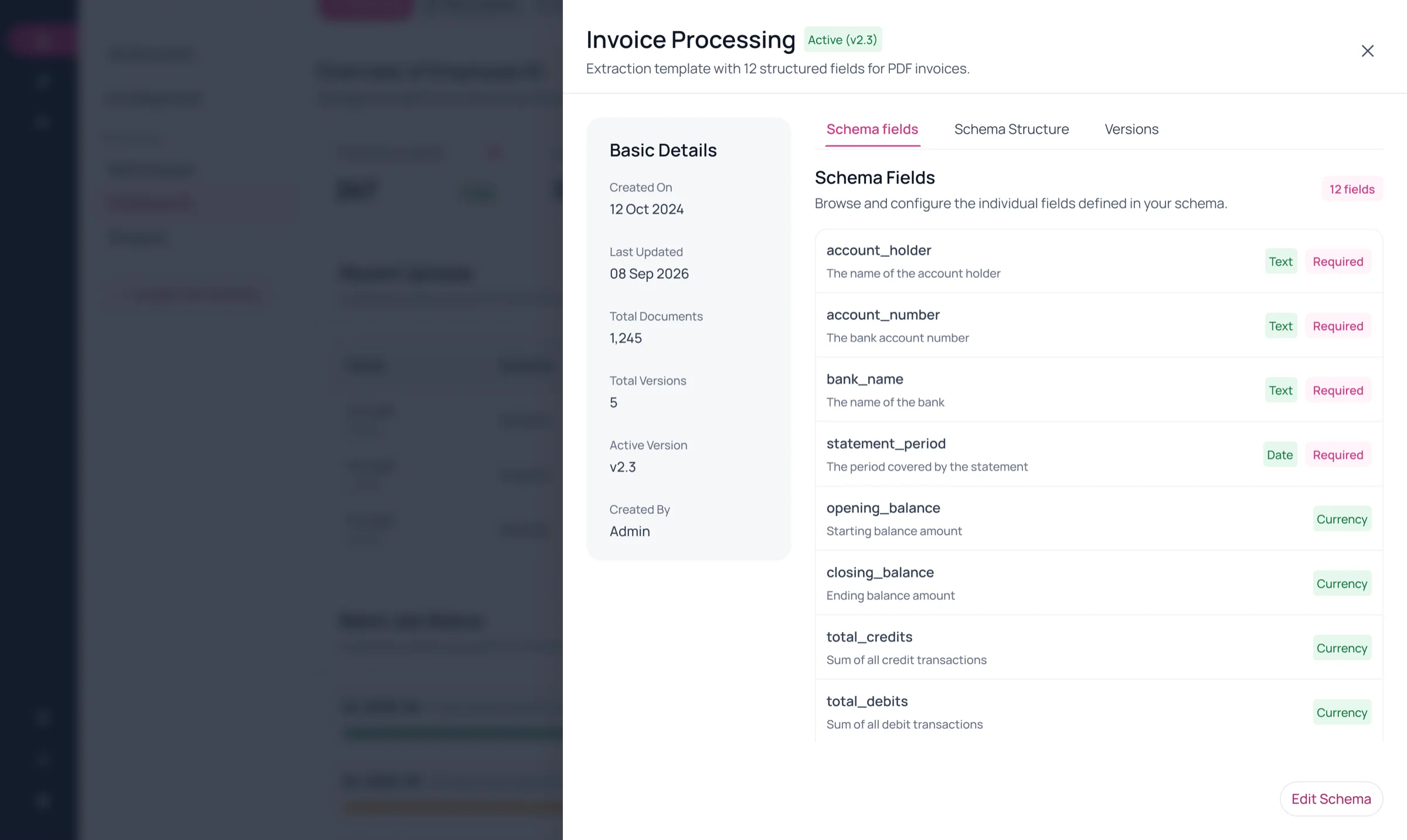Image resolution: width=1407 pixels, height=840 pixels.
Task: Click the Last Updated date 08 Sep 2026
Action: (649, 274)
